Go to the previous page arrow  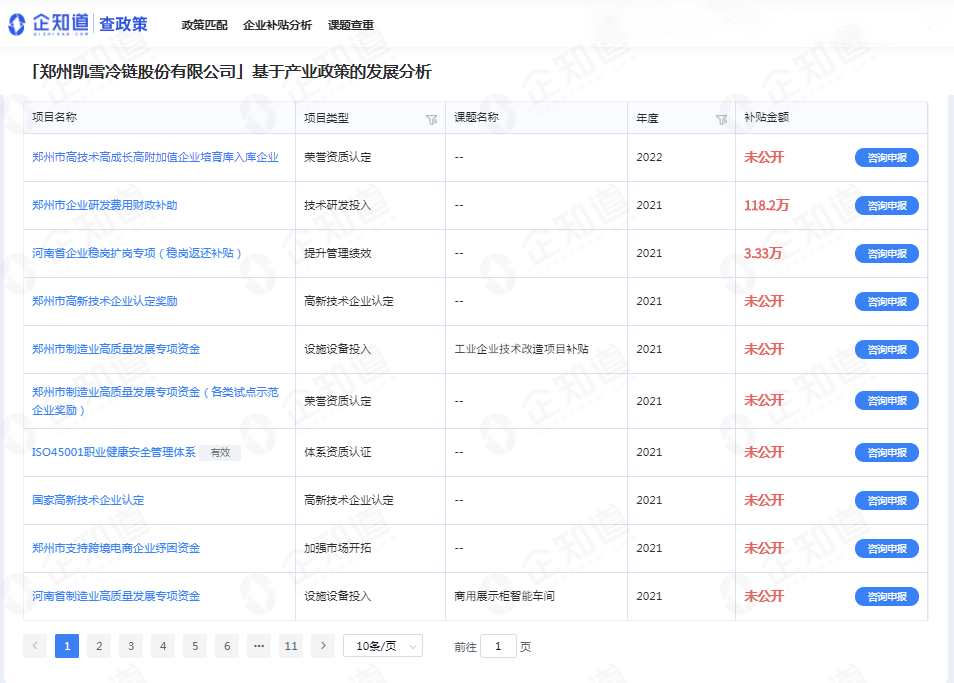click(35, 646)
